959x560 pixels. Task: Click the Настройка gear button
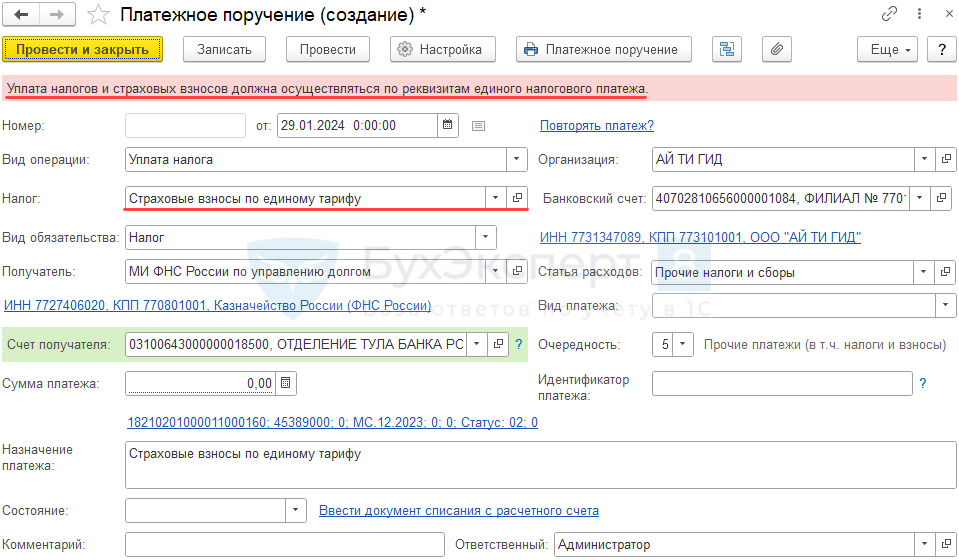coord(441,49)
